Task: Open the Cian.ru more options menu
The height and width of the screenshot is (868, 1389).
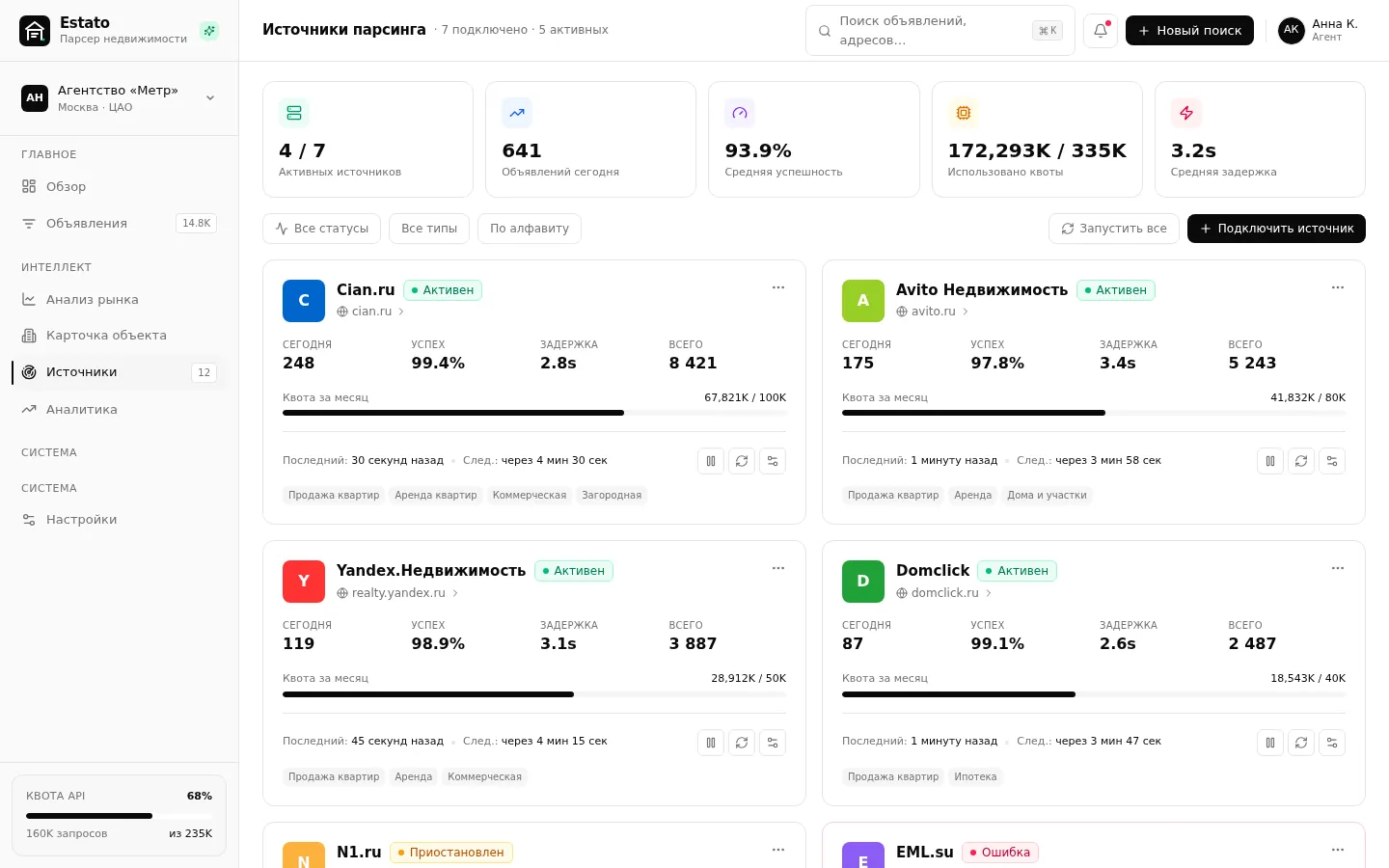Action: (x=778, y=287)
